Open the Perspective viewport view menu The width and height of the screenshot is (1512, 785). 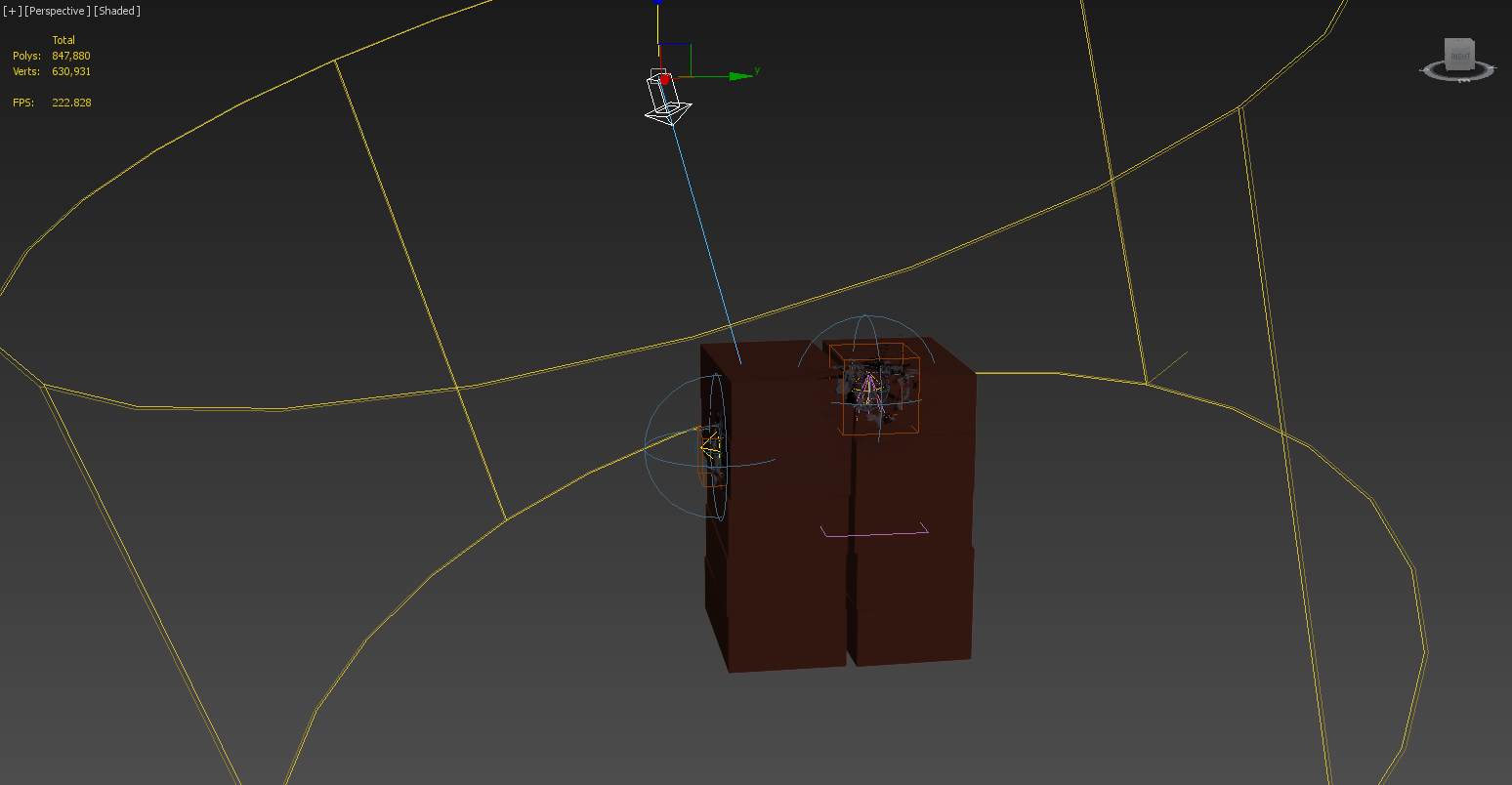[58, 11]
